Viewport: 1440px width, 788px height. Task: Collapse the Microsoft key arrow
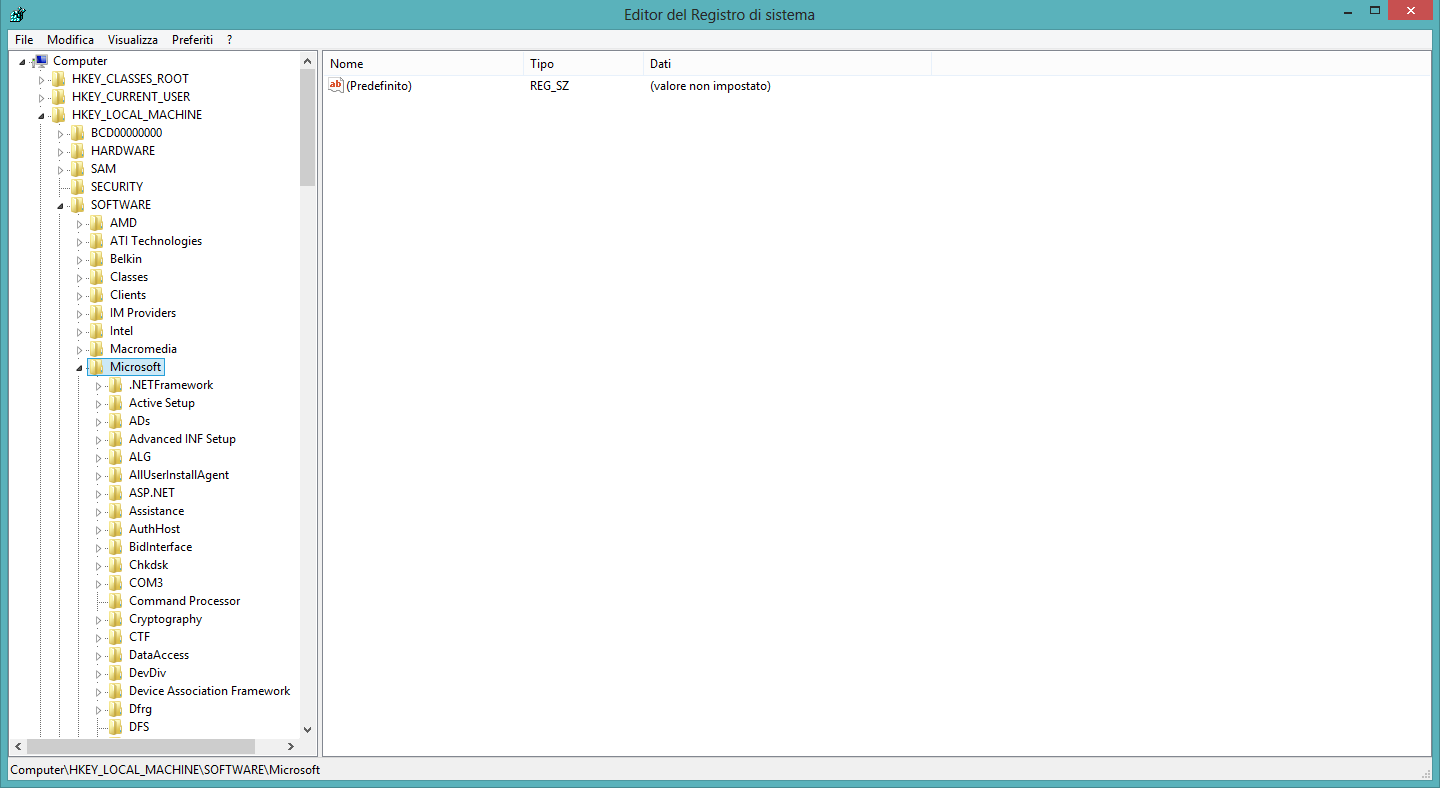[x=80, y=368]
